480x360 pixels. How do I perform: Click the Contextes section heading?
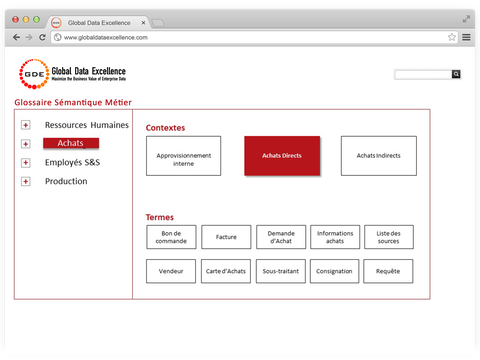[x=165, y=128]
